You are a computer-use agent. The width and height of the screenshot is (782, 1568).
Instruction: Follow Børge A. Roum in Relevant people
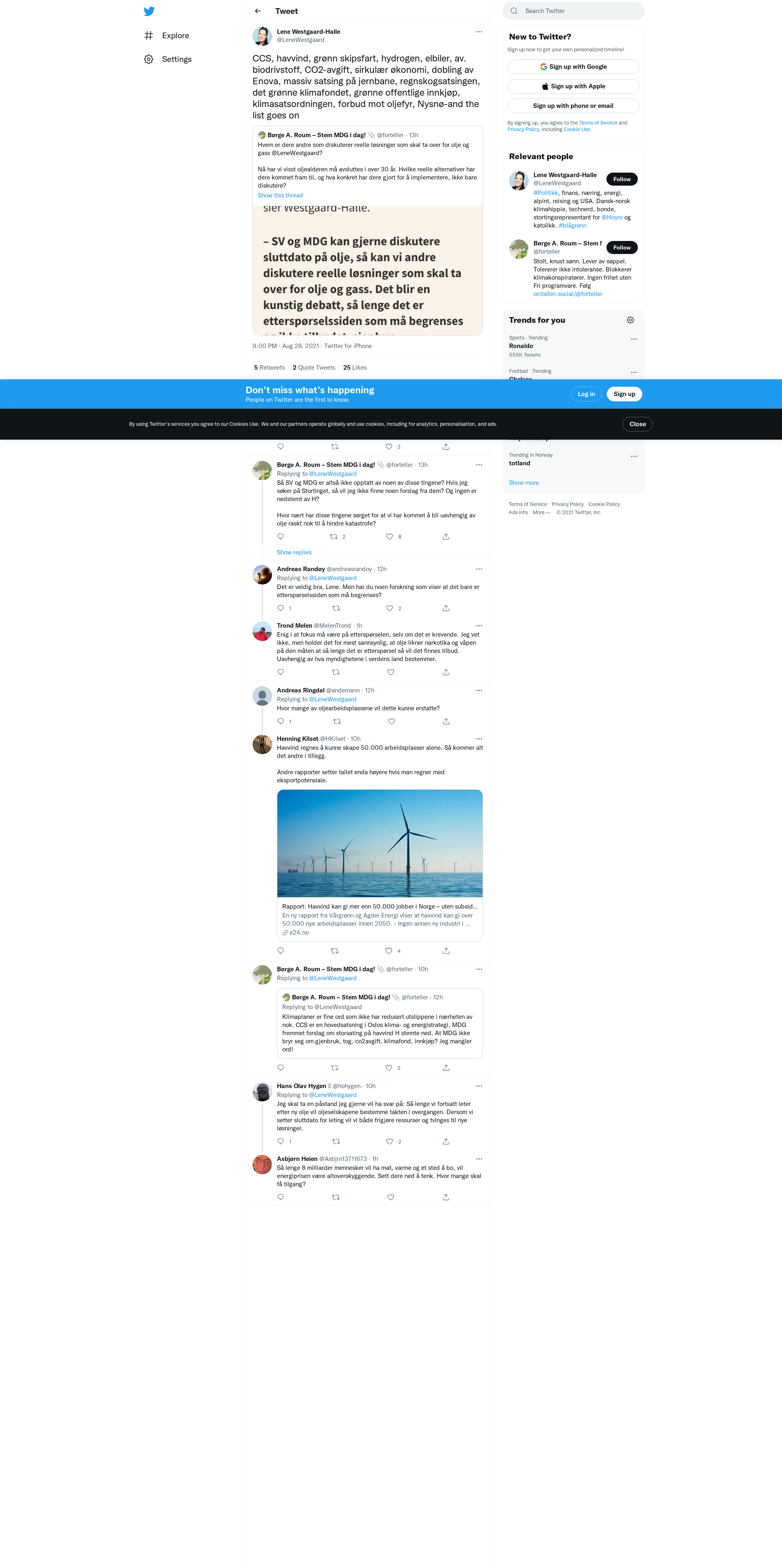[x=622, y=247]
